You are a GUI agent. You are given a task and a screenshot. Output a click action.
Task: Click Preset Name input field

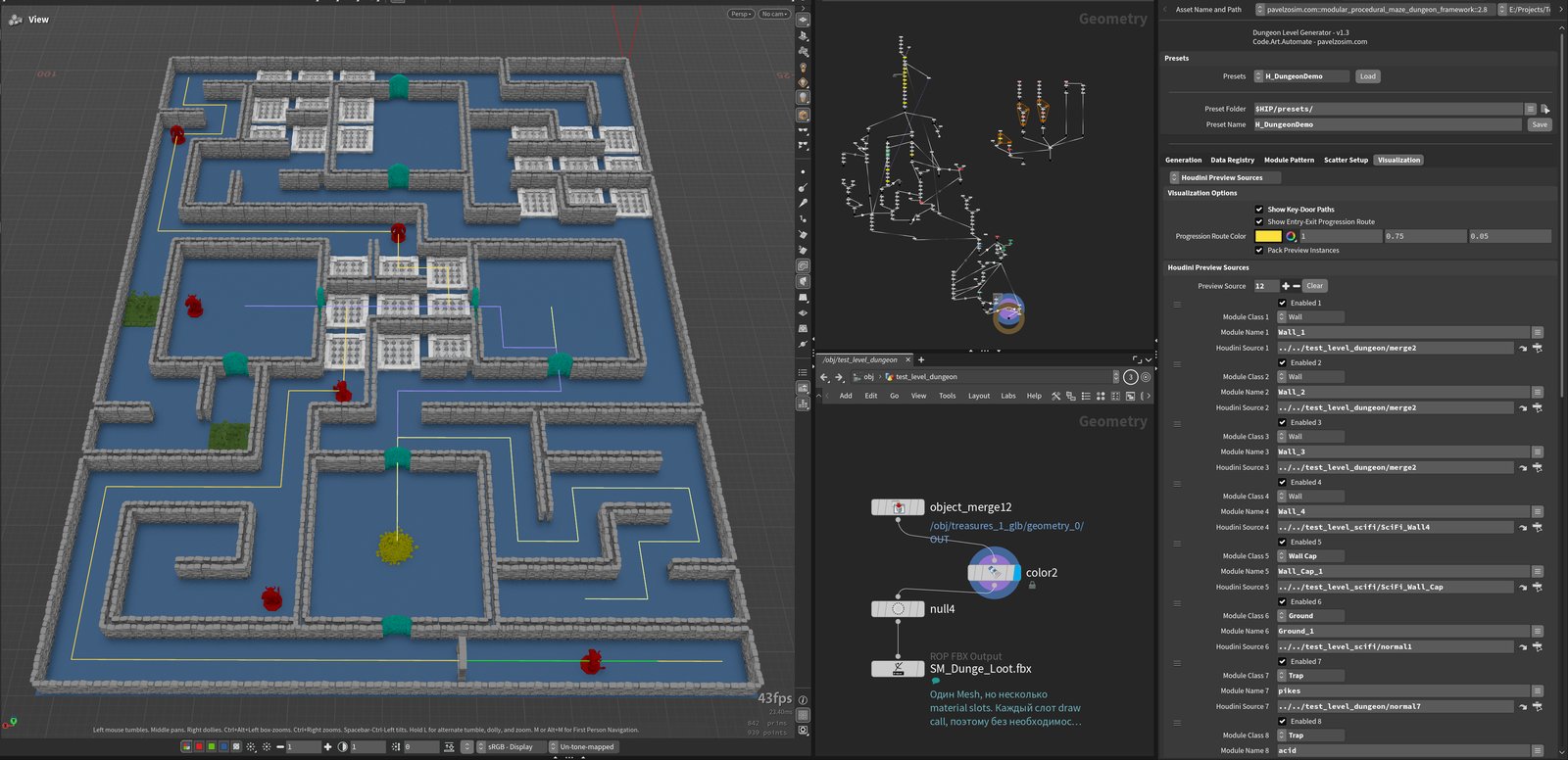[x=1389, y=124]
